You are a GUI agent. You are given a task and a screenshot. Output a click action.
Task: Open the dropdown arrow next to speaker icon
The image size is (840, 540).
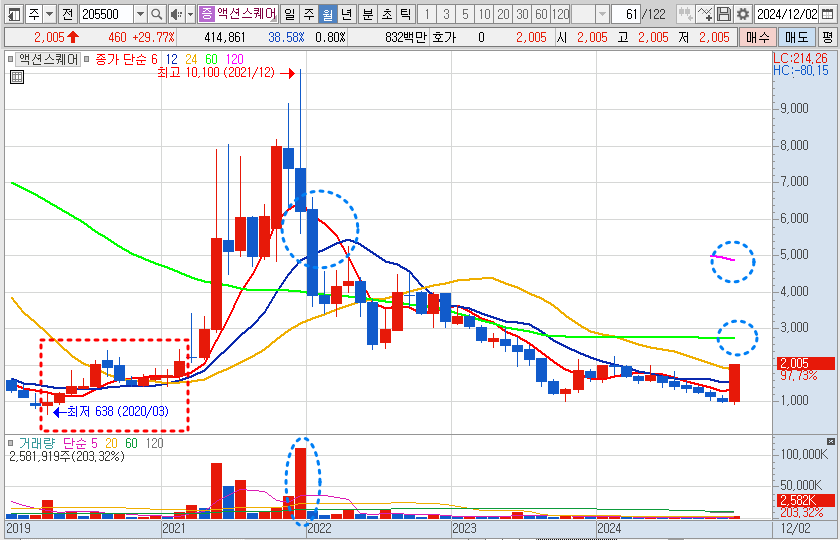(190, 14)
